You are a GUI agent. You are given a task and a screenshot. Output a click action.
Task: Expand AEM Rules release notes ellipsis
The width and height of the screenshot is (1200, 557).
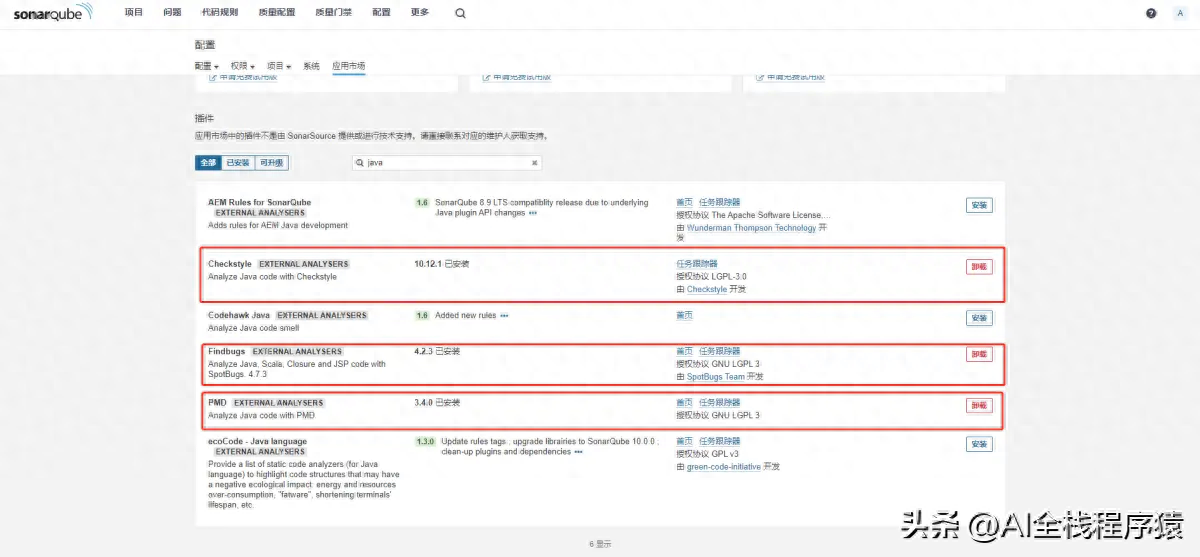click(533, 213)
